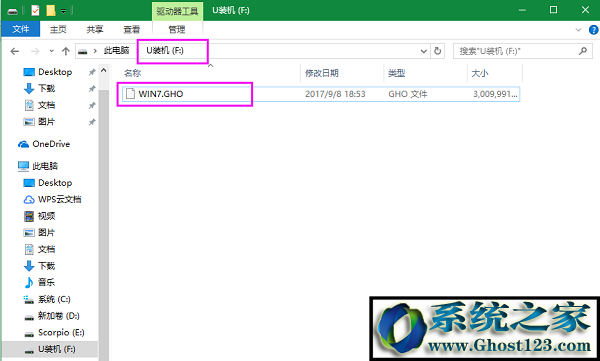The height and width of the screenshot is (361, 600).
Task: Click the date 2017/9/8 18:53
Action: [335, 94]
